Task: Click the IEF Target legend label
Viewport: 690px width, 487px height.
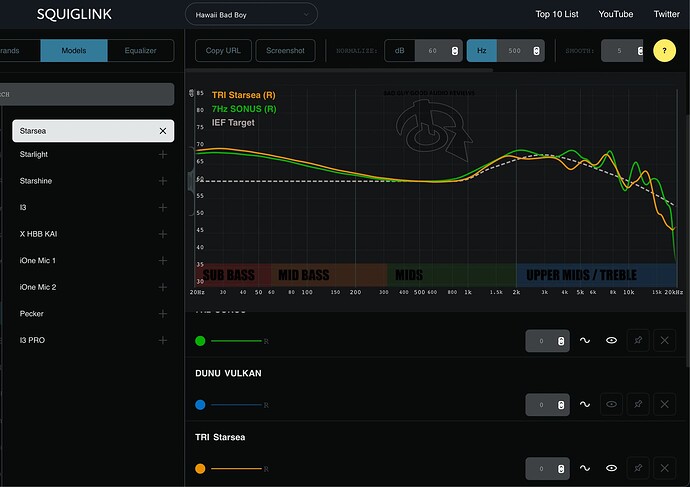Action: coord(233,123)
